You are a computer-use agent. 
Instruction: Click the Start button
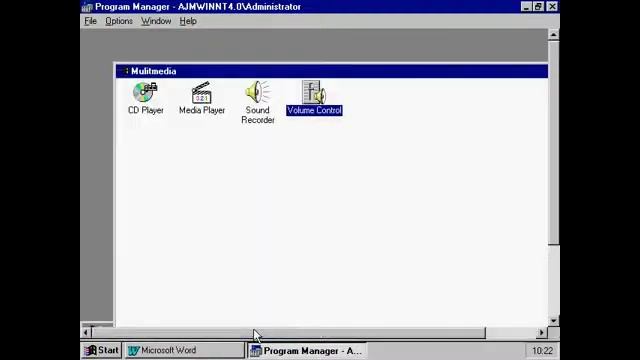coord(101,350)
